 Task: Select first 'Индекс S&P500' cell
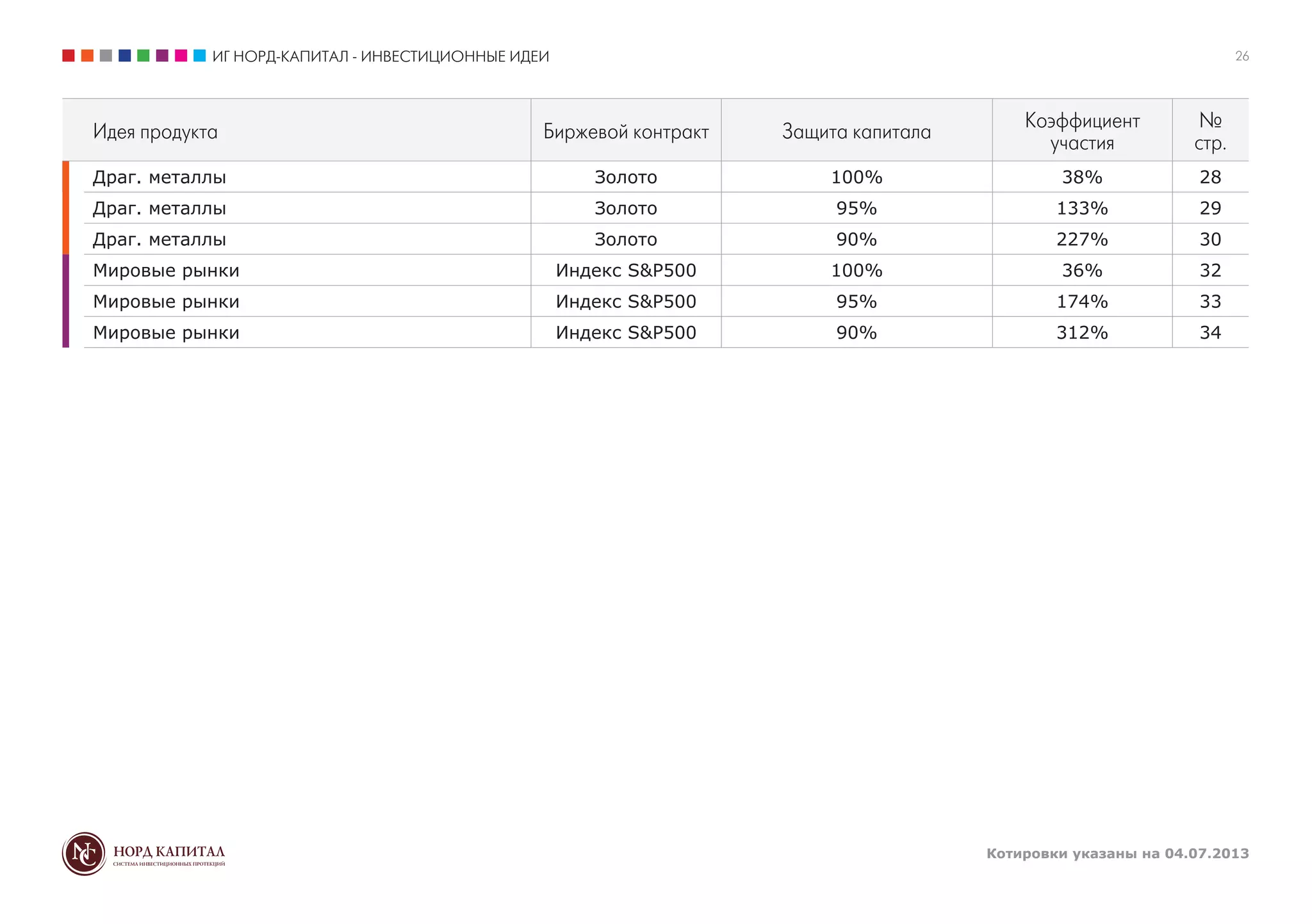[626, 270]
